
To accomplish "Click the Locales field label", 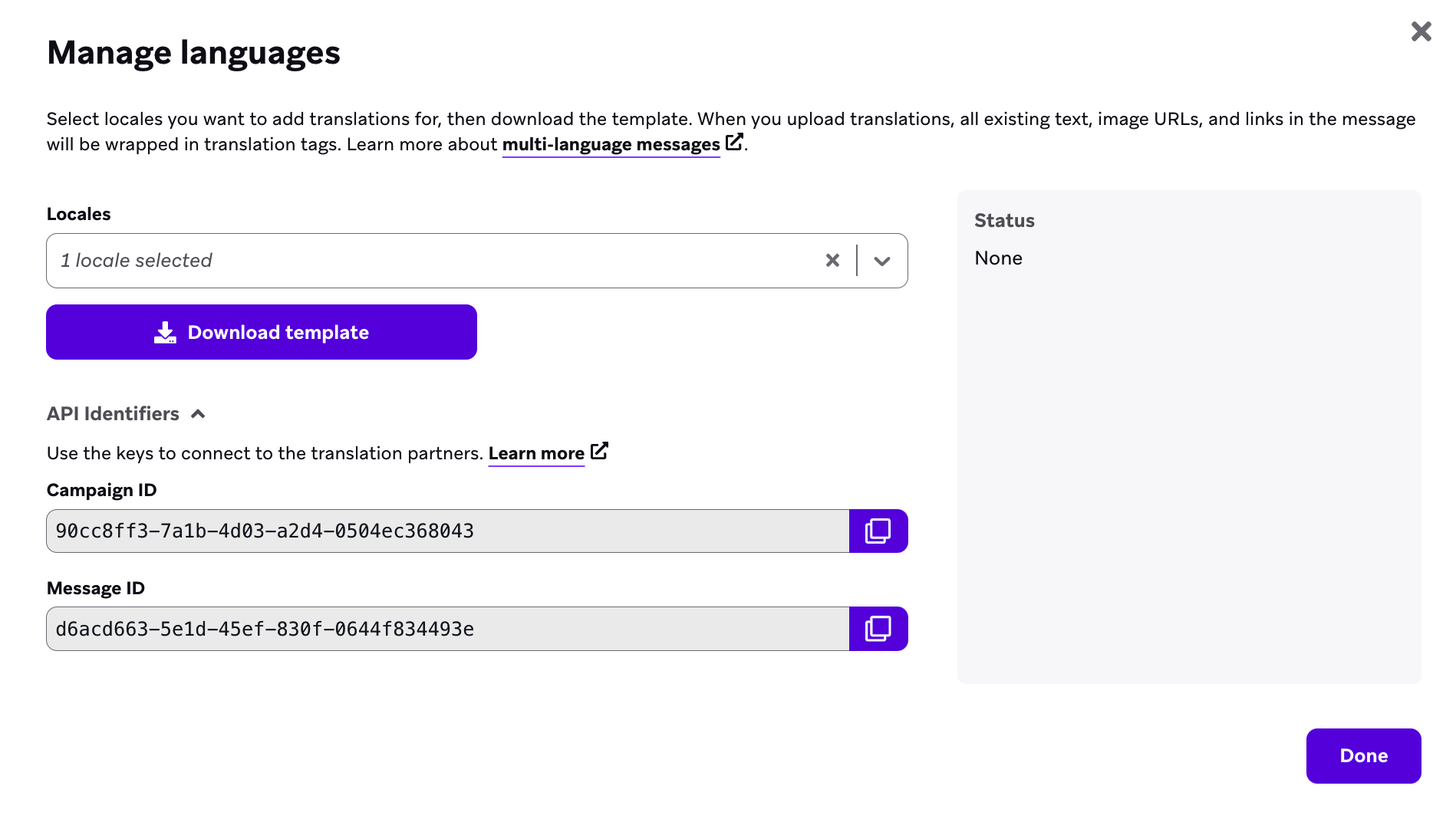I will click(79, 214).
